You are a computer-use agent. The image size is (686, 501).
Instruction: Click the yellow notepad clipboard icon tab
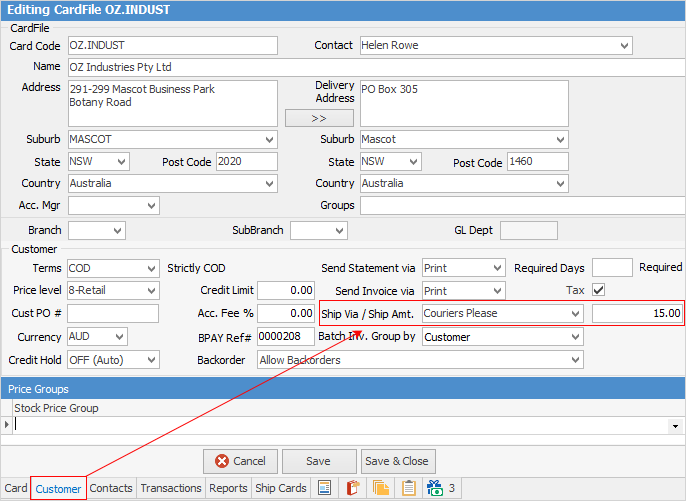(408, 489)
